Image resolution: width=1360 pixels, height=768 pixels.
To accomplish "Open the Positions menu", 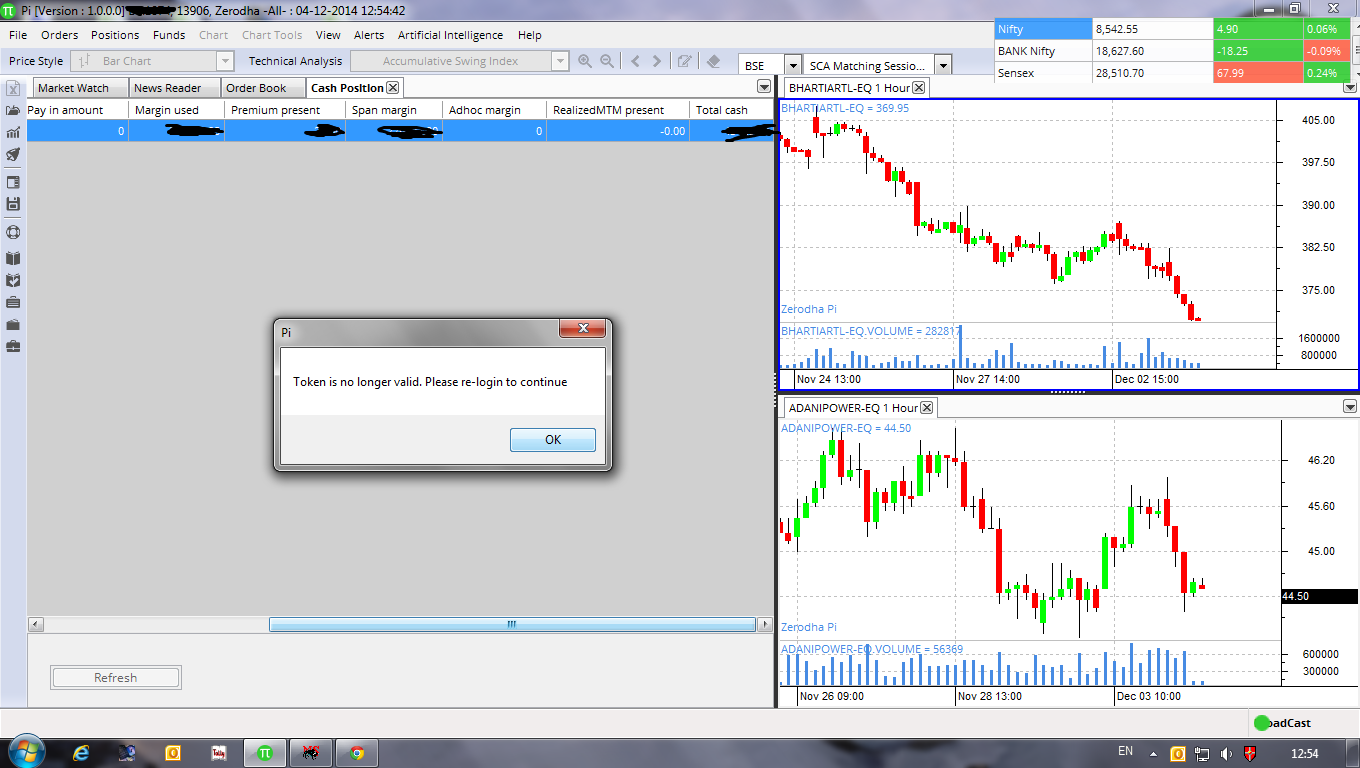I will tap(115, 35).
